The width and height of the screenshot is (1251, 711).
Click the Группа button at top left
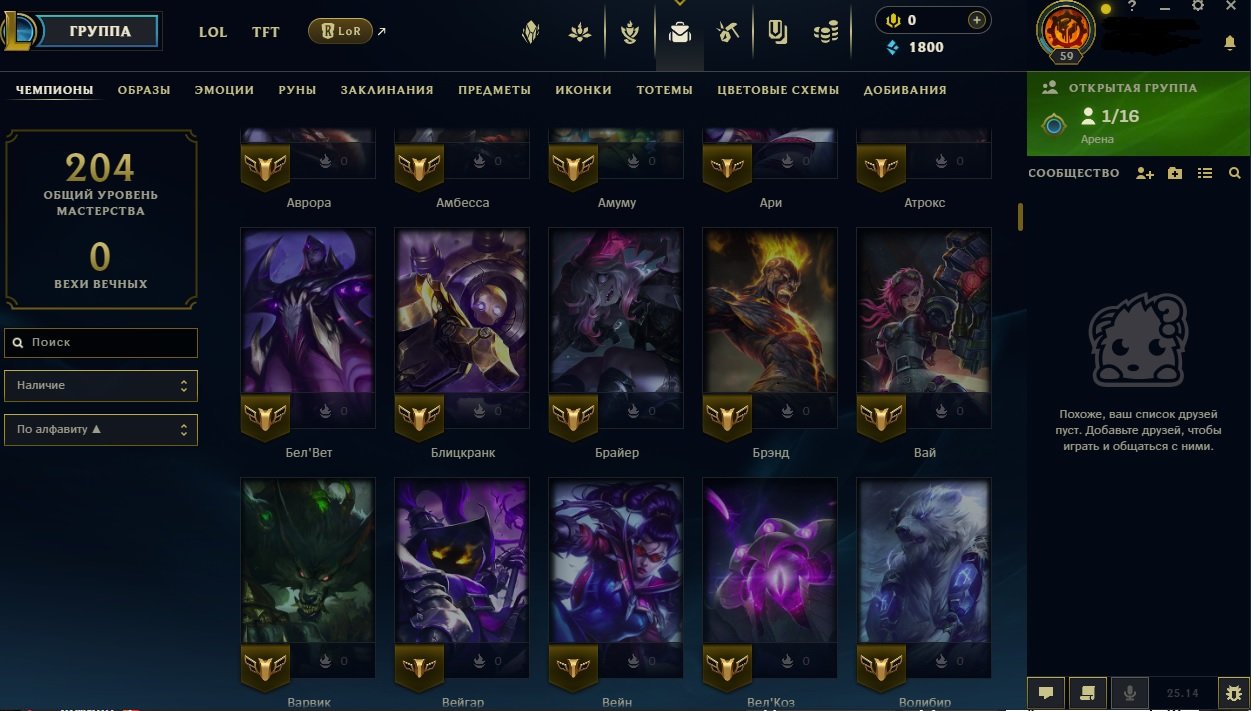[x=100, y=31]
